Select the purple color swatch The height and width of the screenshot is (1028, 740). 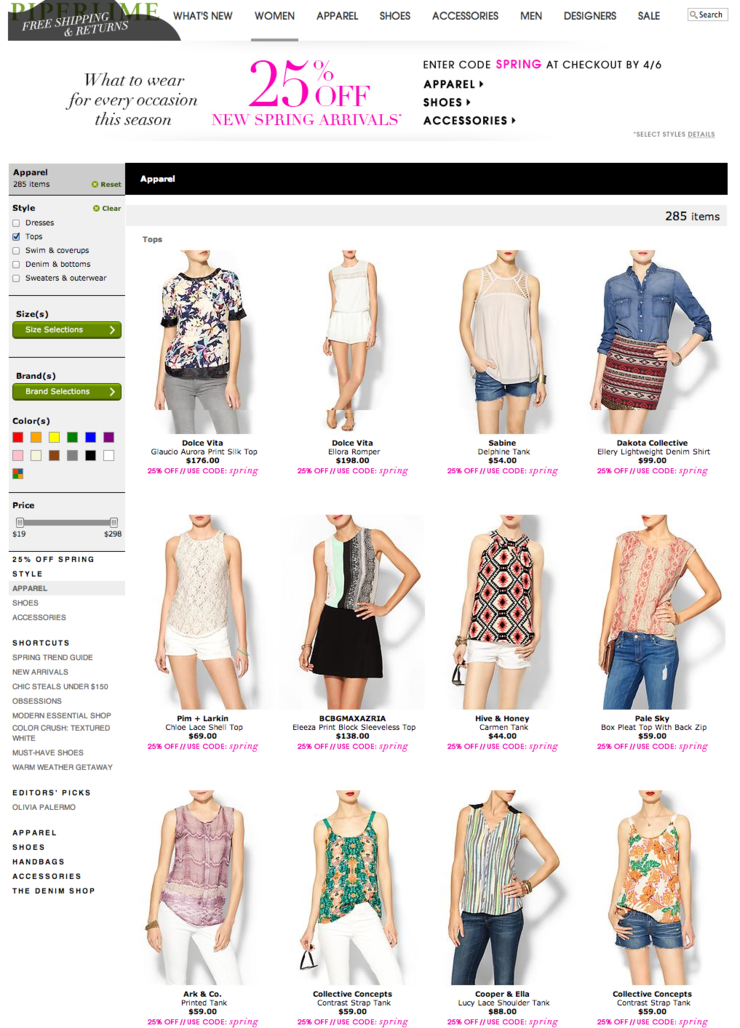click(x=109, y=437)
